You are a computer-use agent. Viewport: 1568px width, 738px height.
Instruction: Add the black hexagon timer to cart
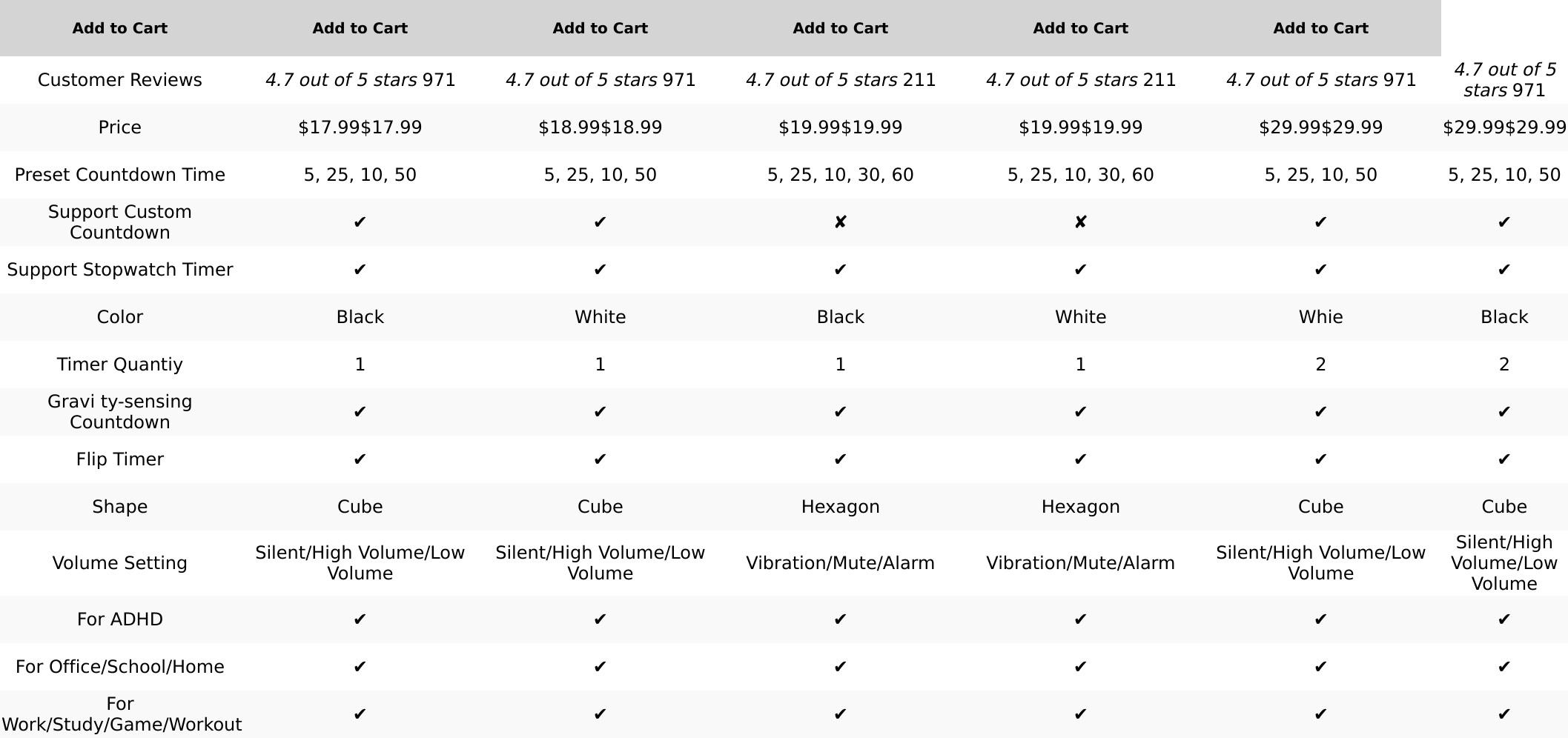click(600, 28)
